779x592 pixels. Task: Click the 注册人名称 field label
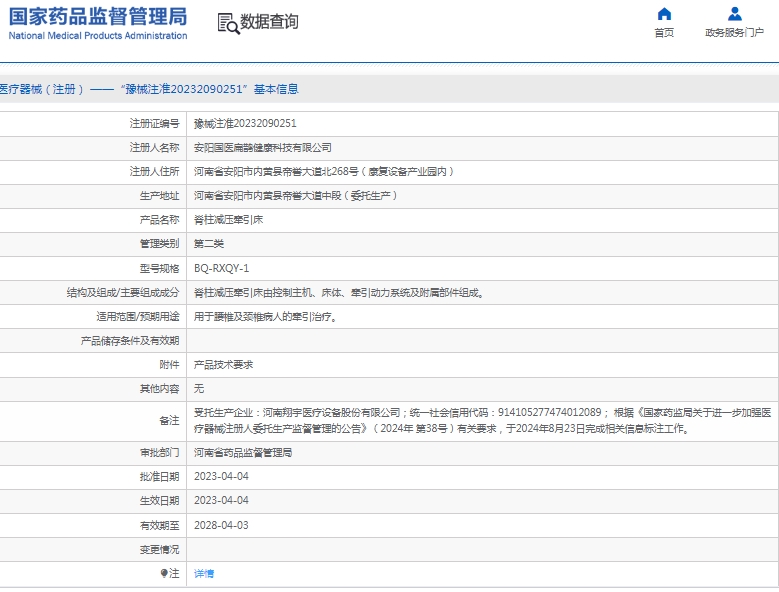tap(154, 148)
